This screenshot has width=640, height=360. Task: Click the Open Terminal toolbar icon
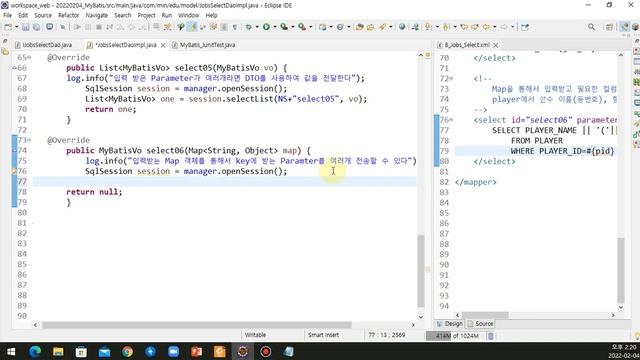point(49,27)
